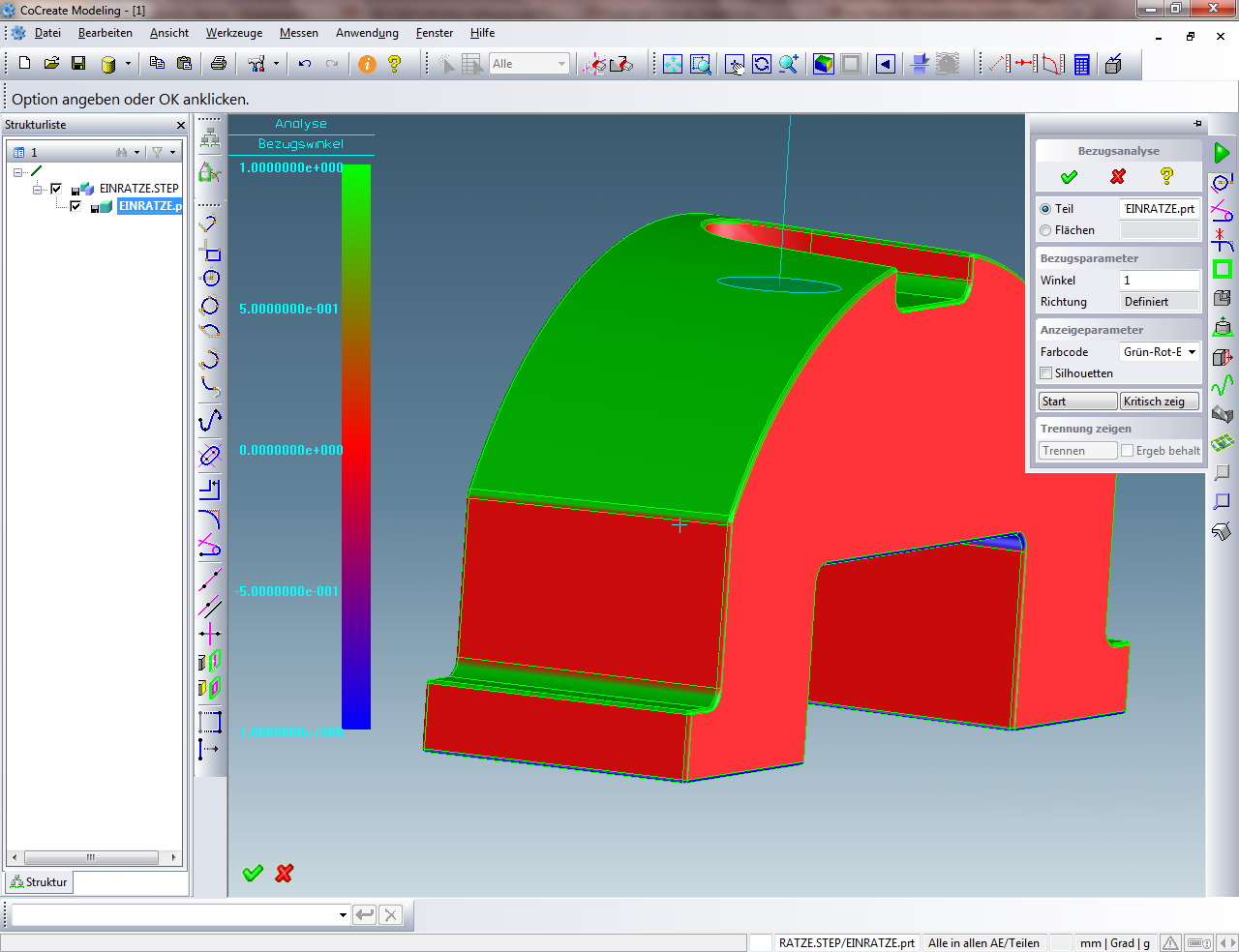Confirm Bezugsanalyse with the green checkmark
This screenshot has height=952, width=1239.
point(1069,176)
